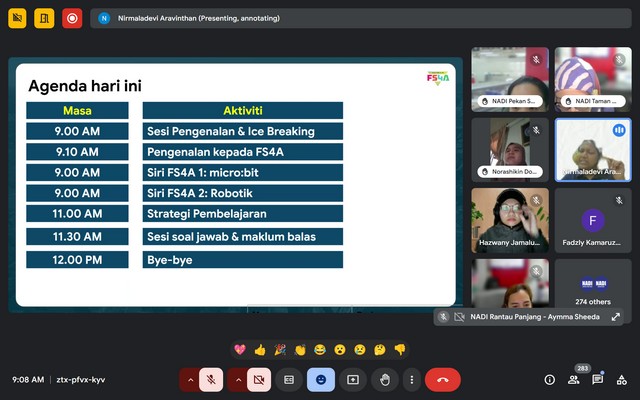Open more options three-dot menu

click(x=411, y=380)
